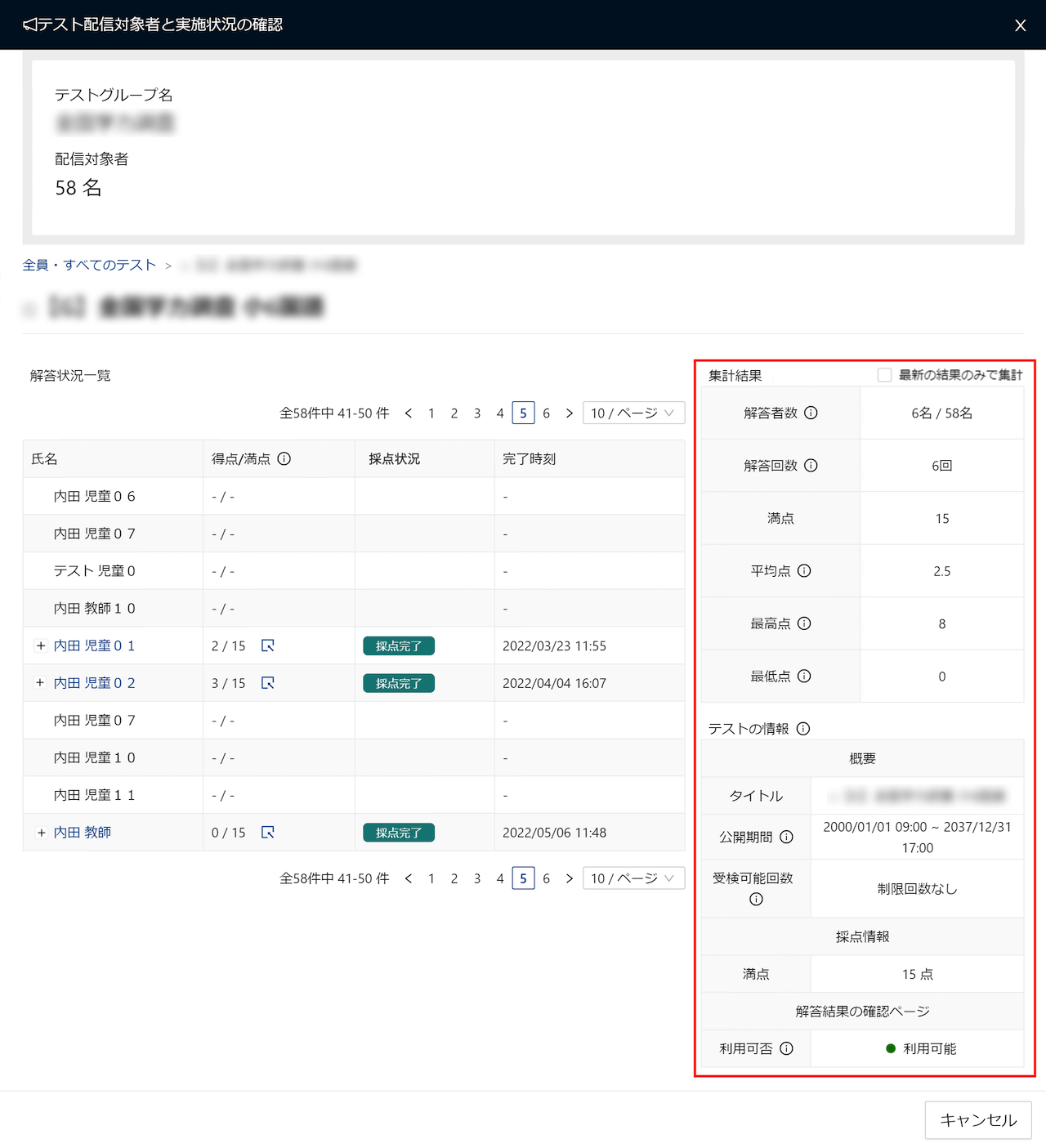The image size is (1046, 1148).
Task: Open 全員・すべてのテスト breadcrumb link
Action: click(89, 265)
